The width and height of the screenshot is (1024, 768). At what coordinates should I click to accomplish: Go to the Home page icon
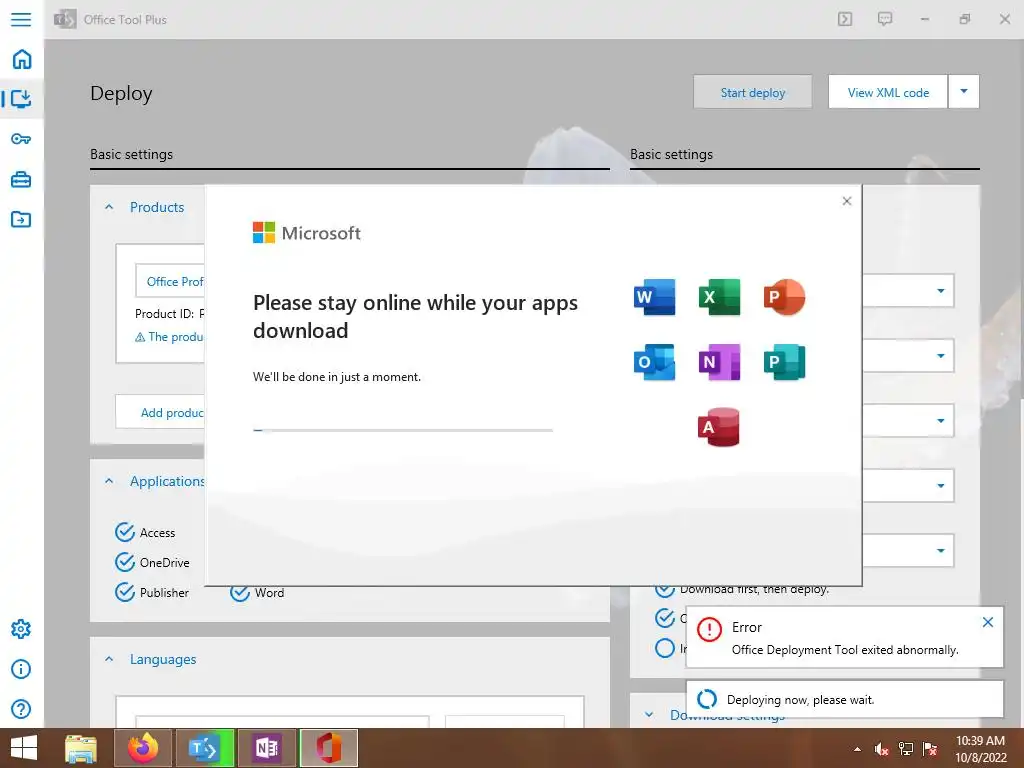(22, 59)
